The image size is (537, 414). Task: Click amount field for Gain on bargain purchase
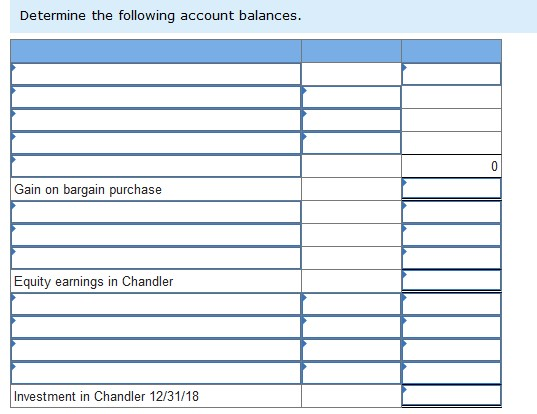pos(451,189)
